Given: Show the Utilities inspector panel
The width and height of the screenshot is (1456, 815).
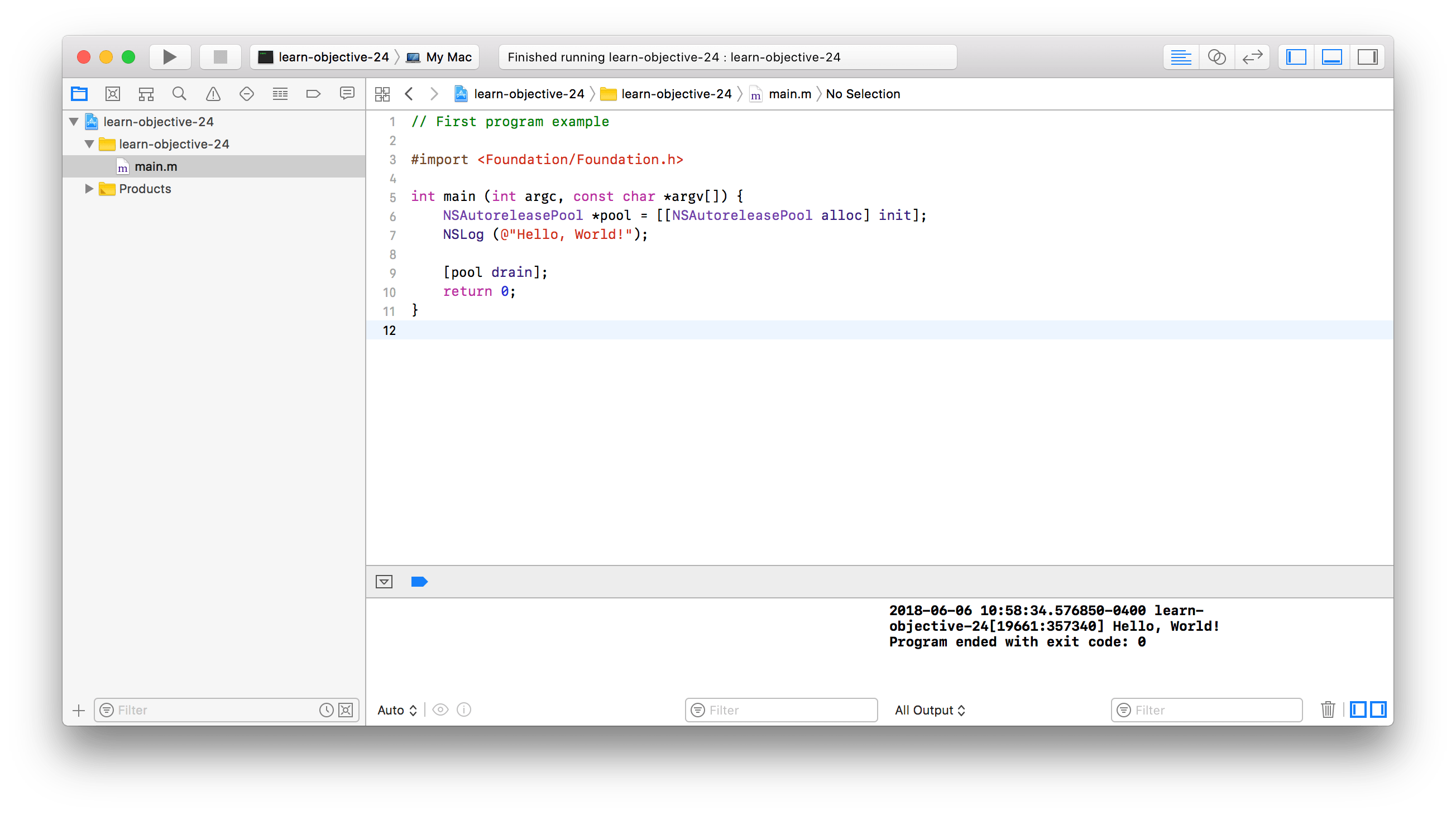Looking at the screenshot, I should click(1368, 56).
